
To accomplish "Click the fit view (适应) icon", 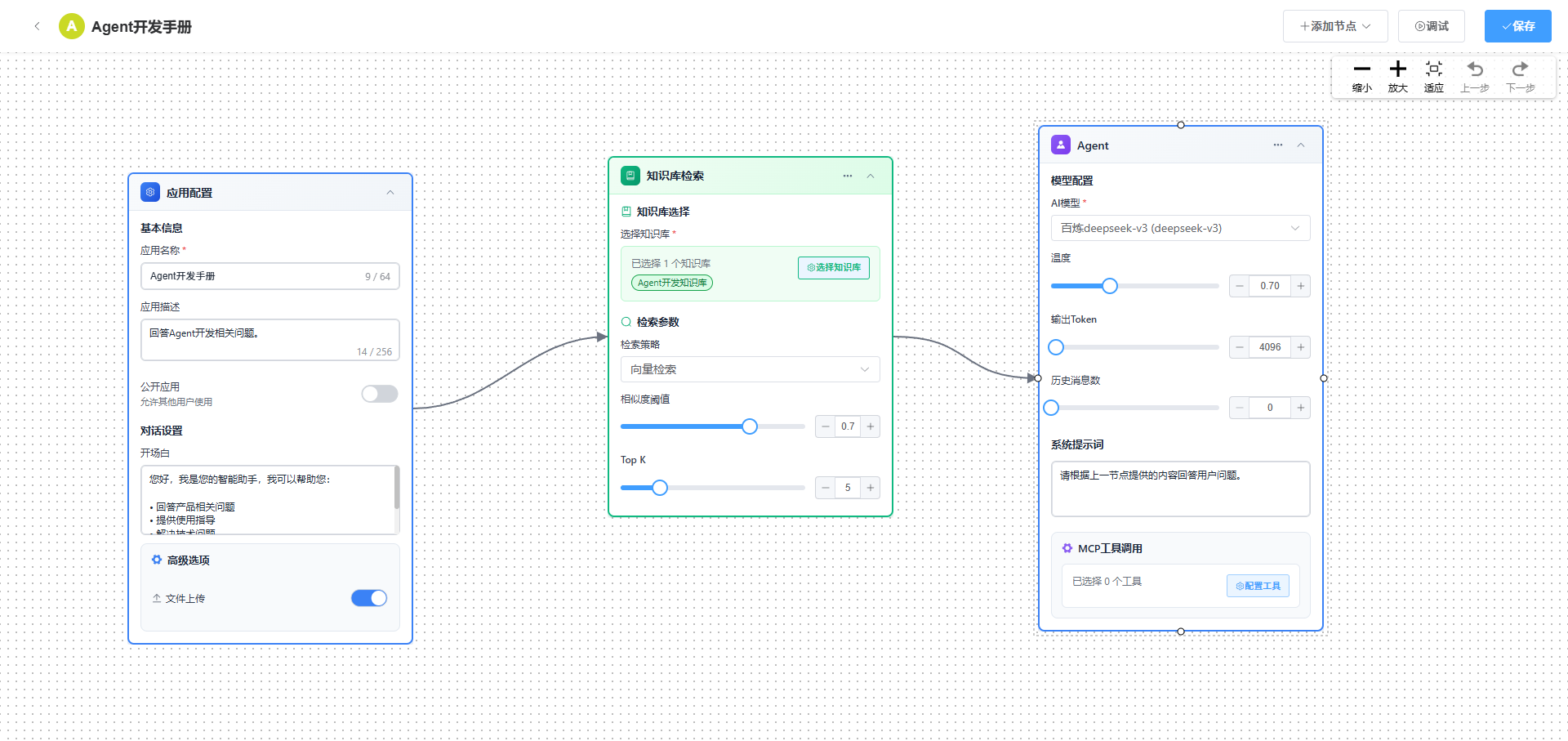I will (1433, 70).
